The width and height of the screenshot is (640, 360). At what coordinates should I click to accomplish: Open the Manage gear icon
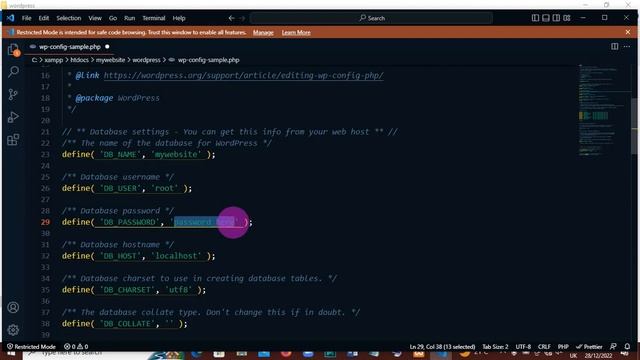13,330
